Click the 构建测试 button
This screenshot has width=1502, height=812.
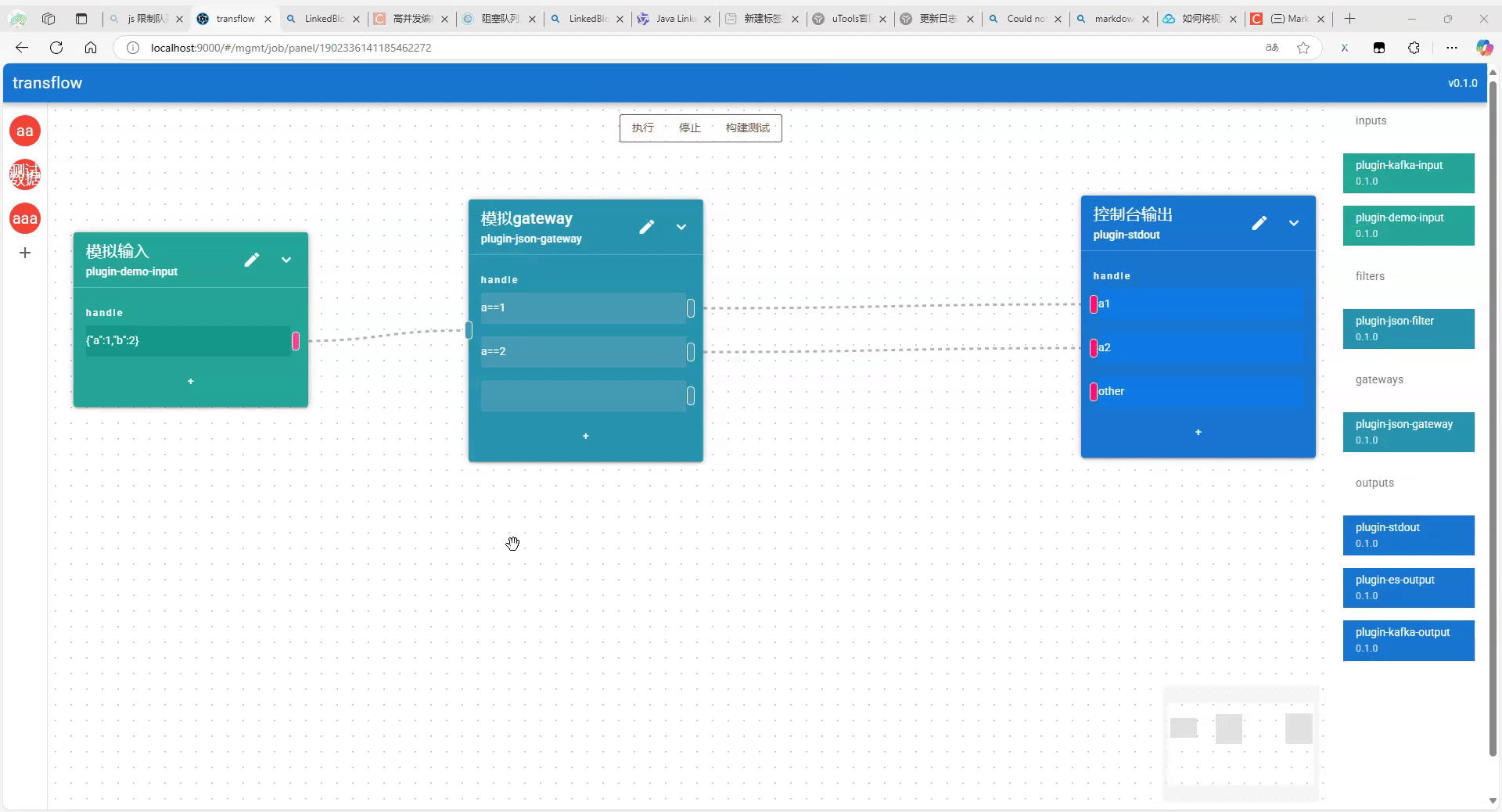[748, 128]
